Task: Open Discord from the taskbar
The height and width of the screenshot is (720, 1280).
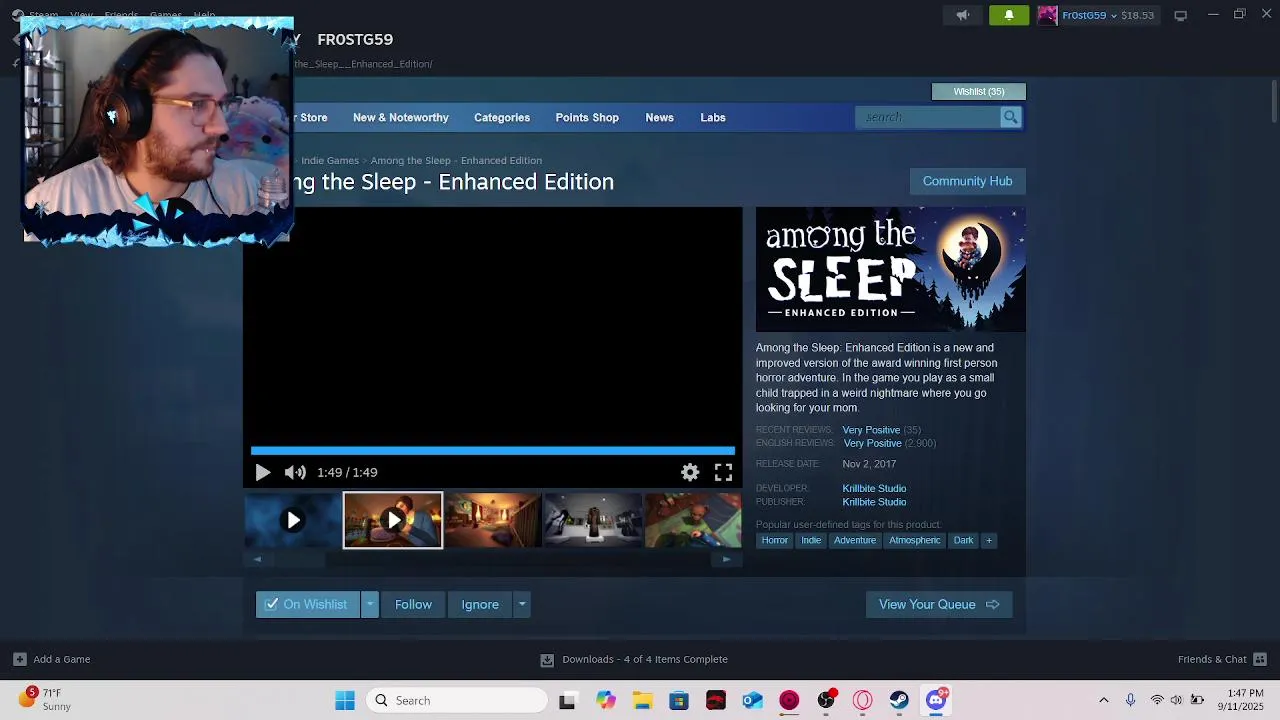Action: click(x=936, y=700)
